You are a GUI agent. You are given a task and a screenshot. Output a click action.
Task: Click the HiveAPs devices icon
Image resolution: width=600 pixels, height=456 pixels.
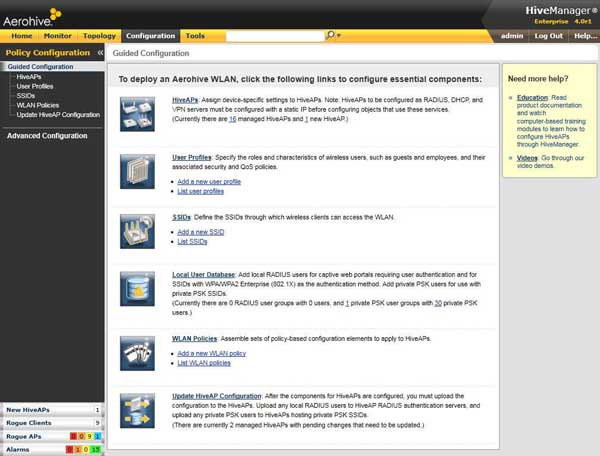pos(137,114)
